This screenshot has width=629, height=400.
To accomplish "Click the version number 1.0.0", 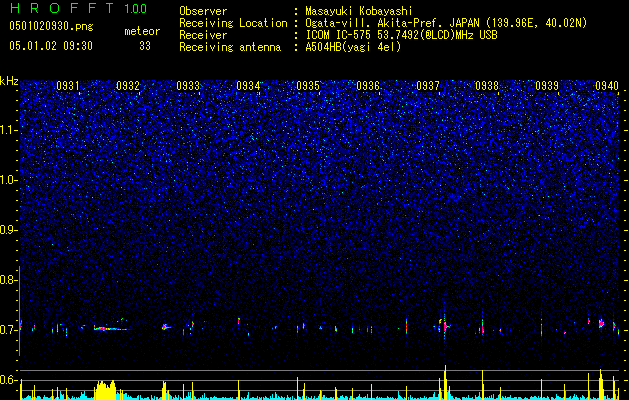I will coord(136,9).
